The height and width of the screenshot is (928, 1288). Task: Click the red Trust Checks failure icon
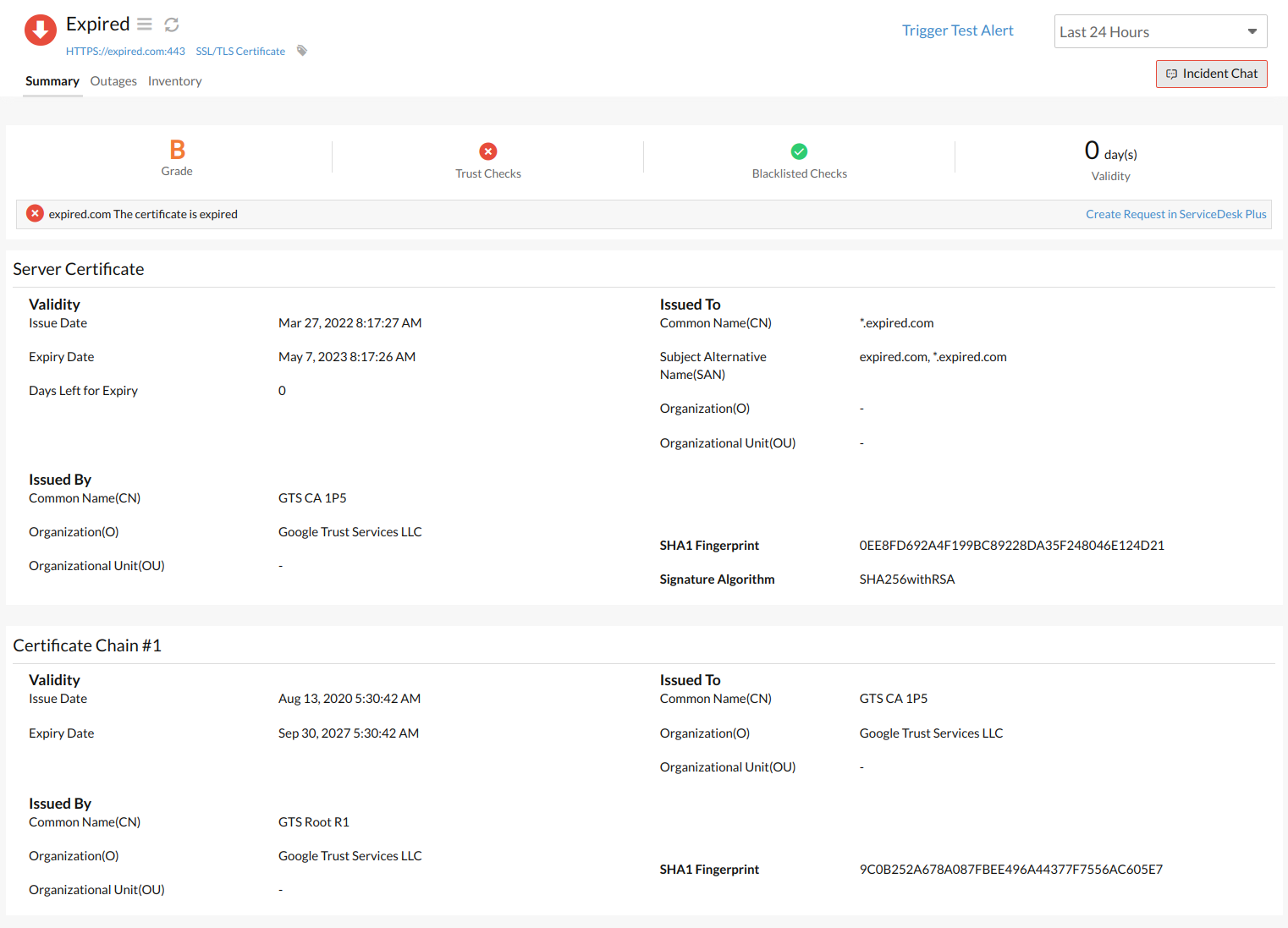click(x=488, y=151)
